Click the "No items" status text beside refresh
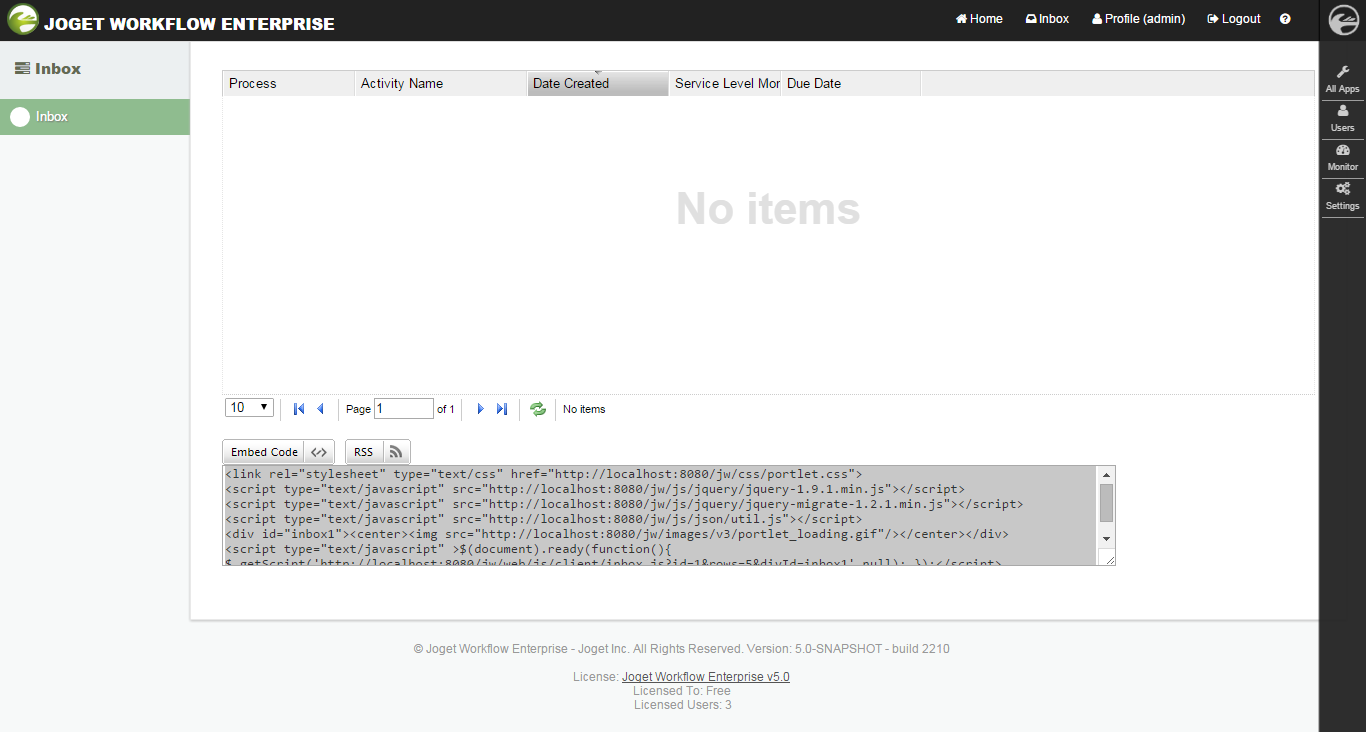Viewport: 1366px width, 732px height. click(x=584, y=409)
